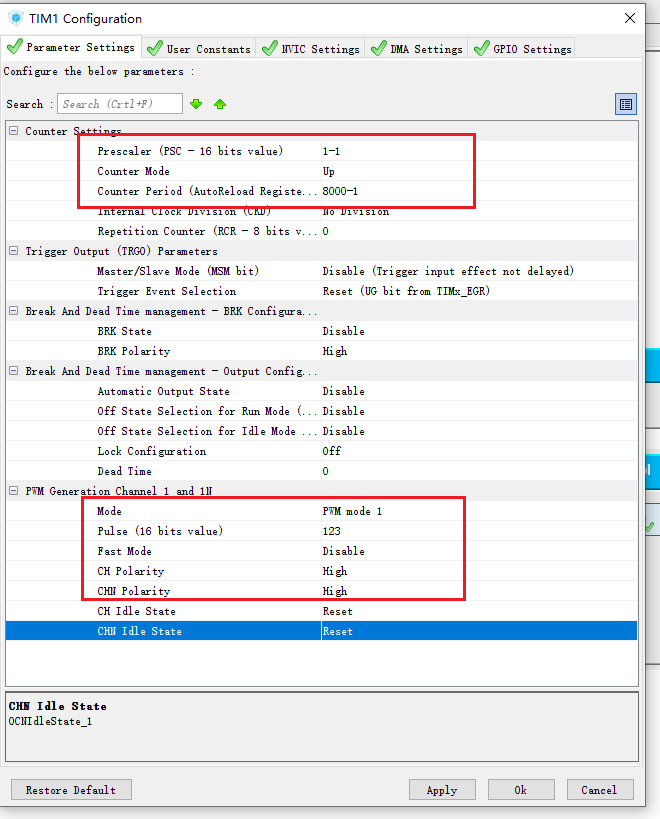Select the Pulse (16 bits value) label
This screenshot has height=819, width=660.
point(160,531)
